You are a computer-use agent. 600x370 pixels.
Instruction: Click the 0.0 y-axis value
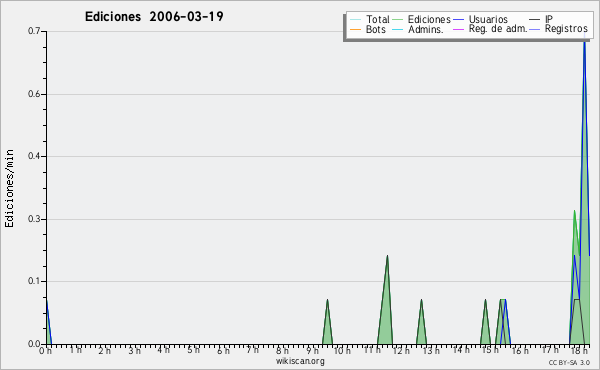coord(34,344)
